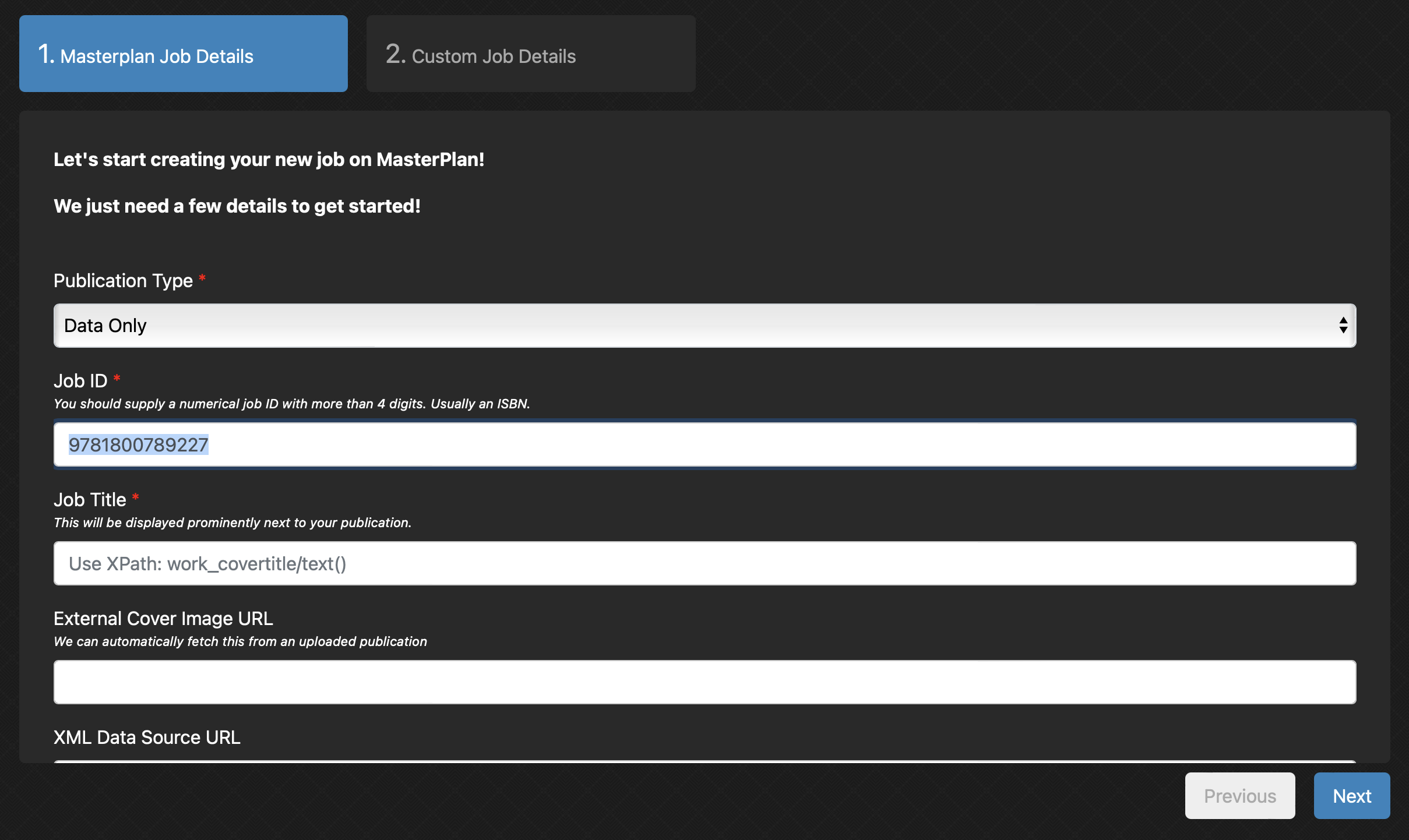The height and width of the screenshot is (840, 1409).
Task: Click the Publication Type label
Action: pyautogui.click(x=123, y=281)
